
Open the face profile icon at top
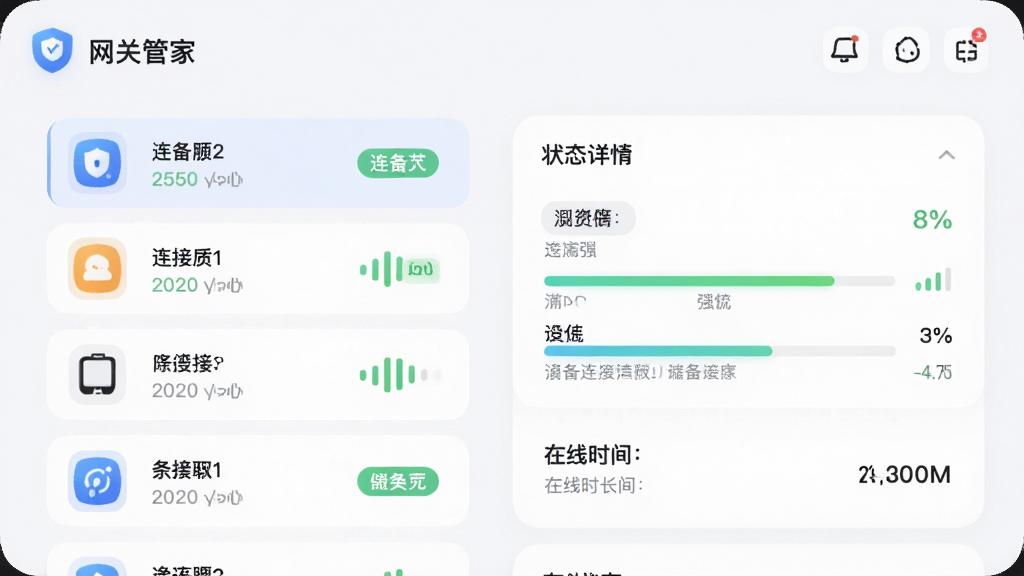coord(906,50)
